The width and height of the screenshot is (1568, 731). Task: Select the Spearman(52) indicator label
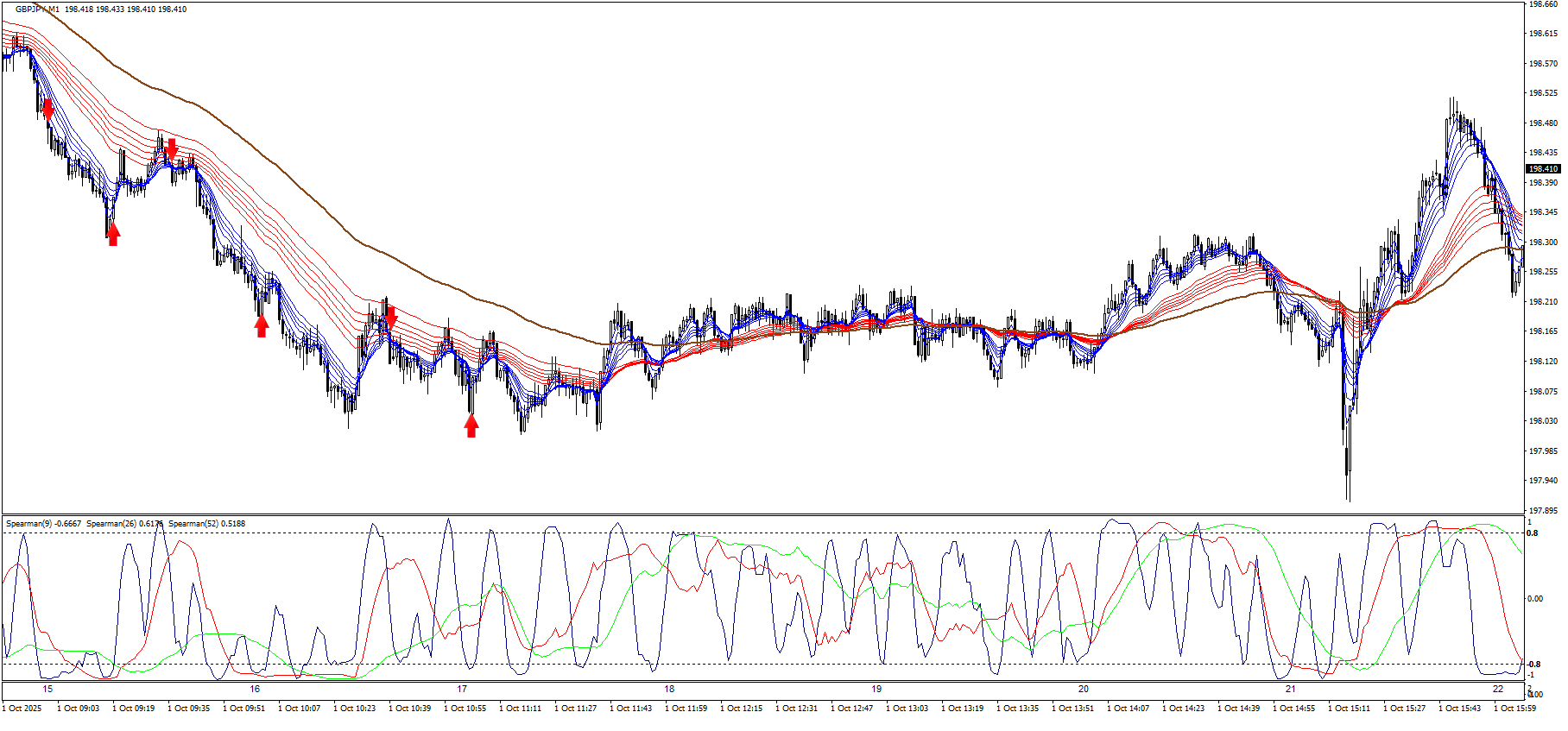point(206,524)
